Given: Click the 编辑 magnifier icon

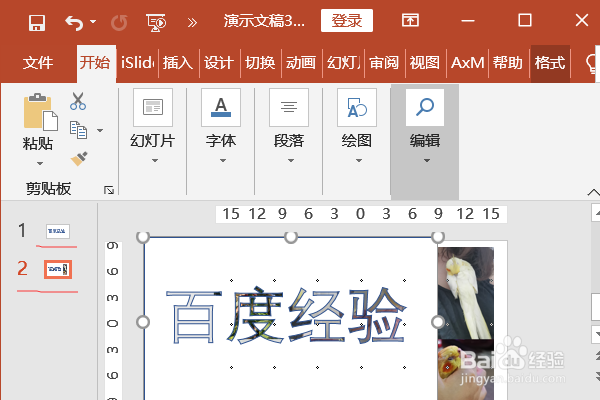Looking at the screenshot, I should pyautogui.click(x=425, y=107).
